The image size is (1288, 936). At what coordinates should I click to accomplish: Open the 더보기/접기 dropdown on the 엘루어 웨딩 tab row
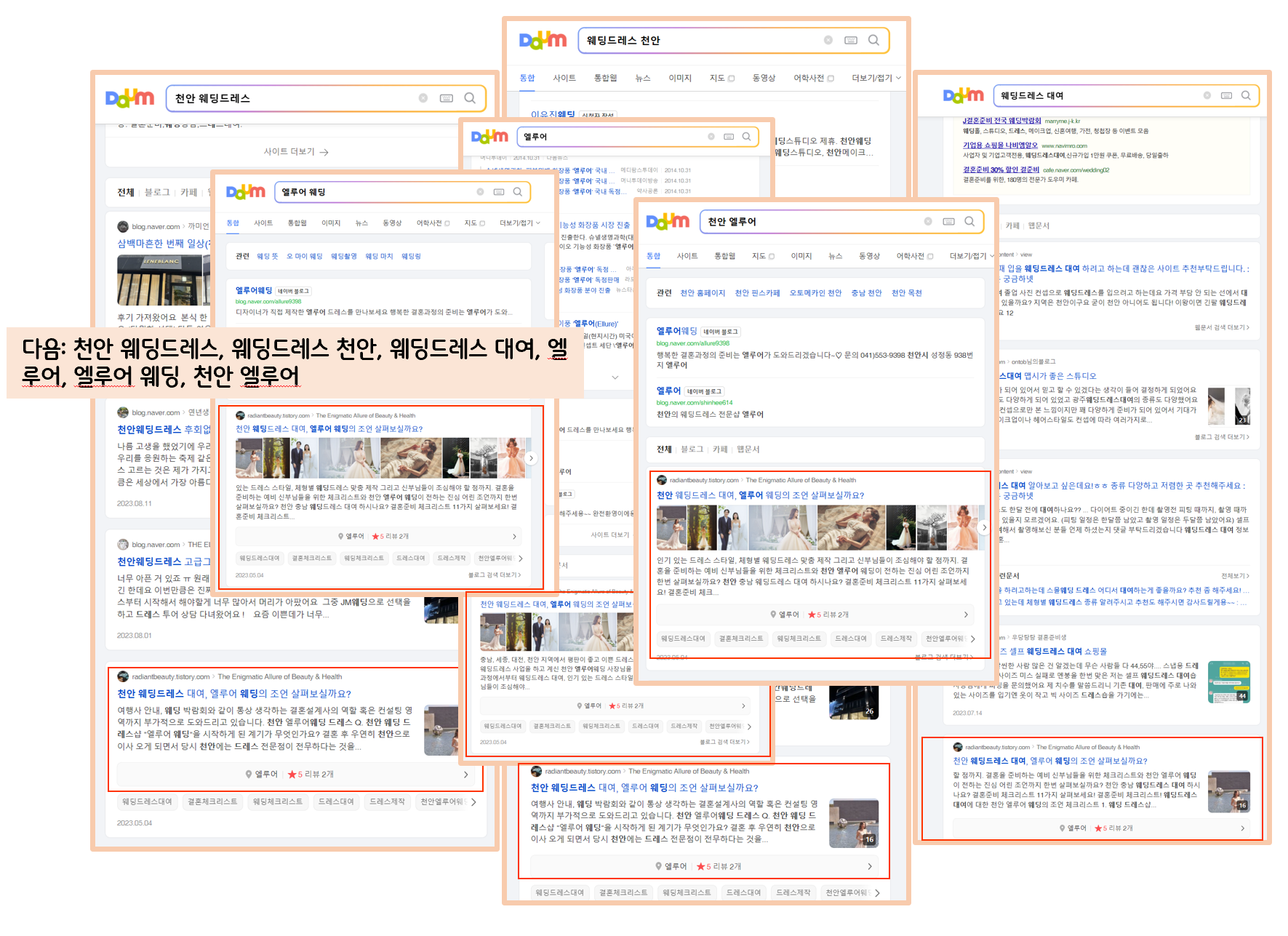tap(518, 223)
